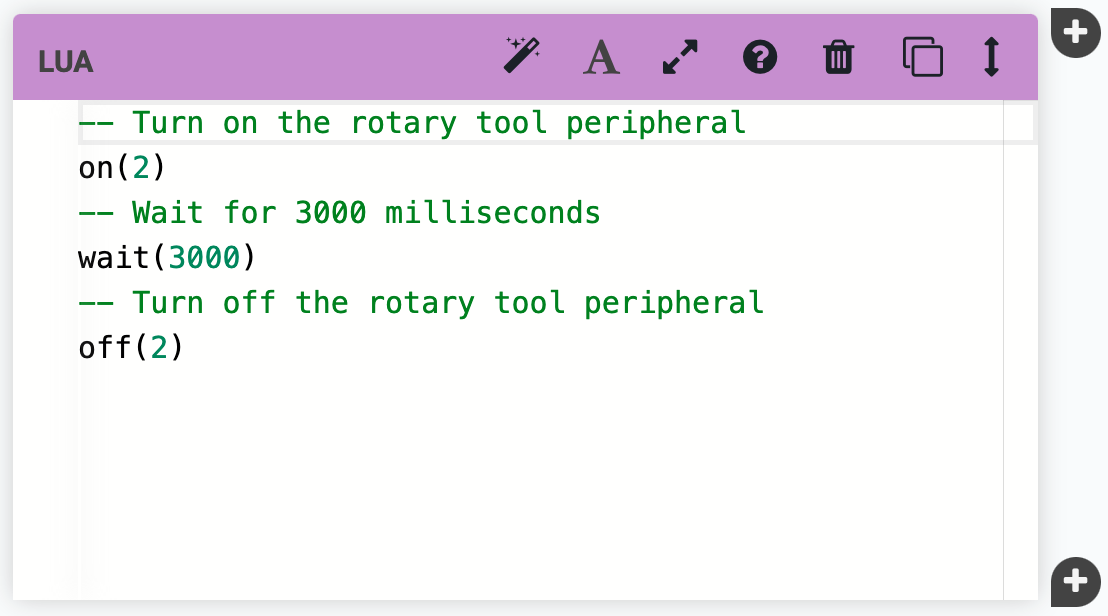
Task: Click the LUA header label
Action: 65,61
